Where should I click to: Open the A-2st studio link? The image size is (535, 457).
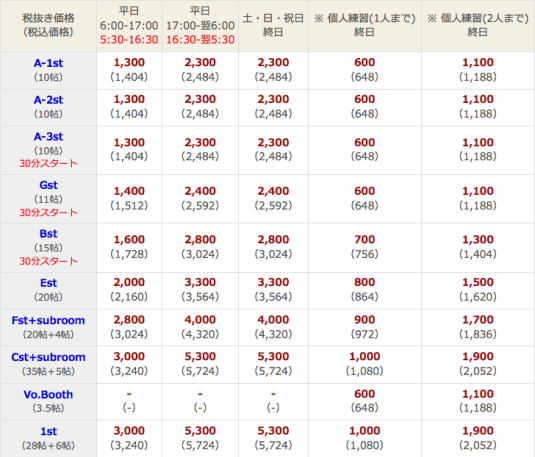pos(48,100)
